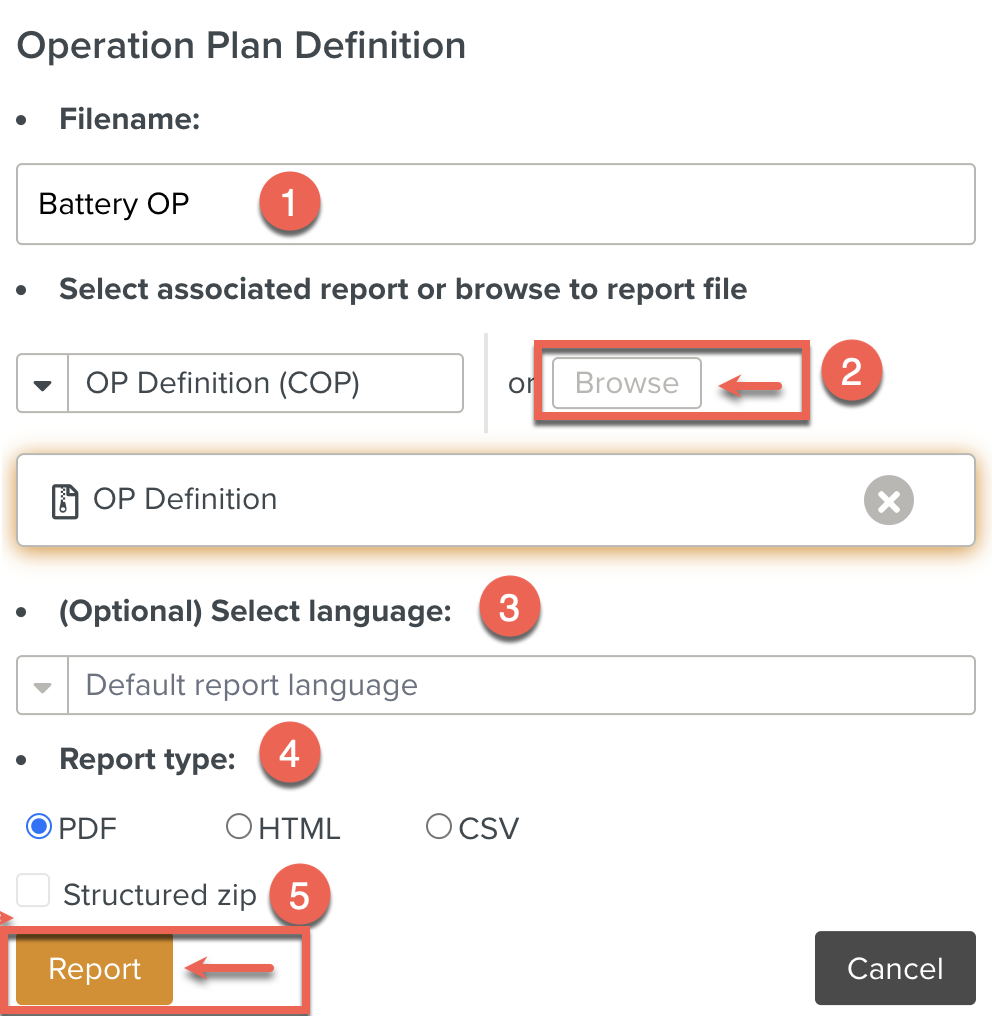Click the red number 1 badge
992x1016 pixels.
point(289,203)
